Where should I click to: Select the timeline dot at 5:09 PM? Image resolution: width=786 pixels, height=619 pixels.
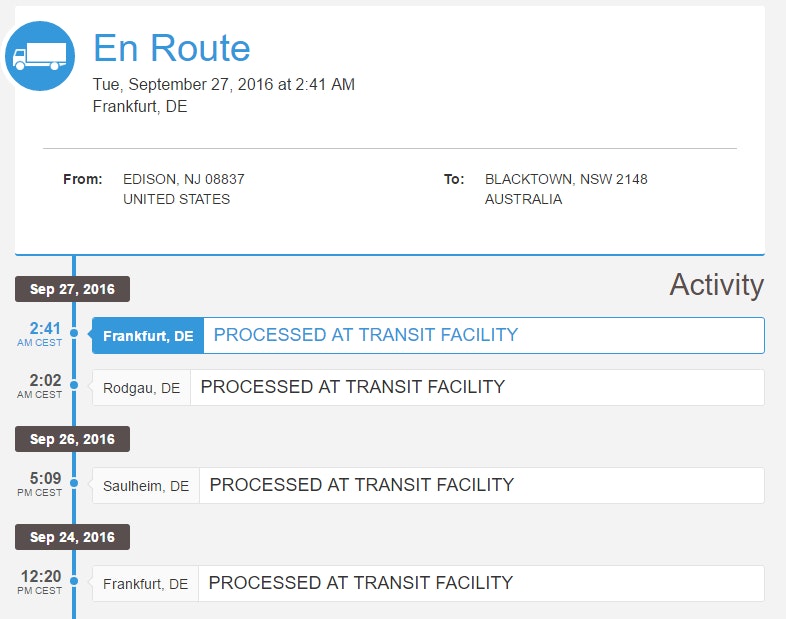(74, 485)
